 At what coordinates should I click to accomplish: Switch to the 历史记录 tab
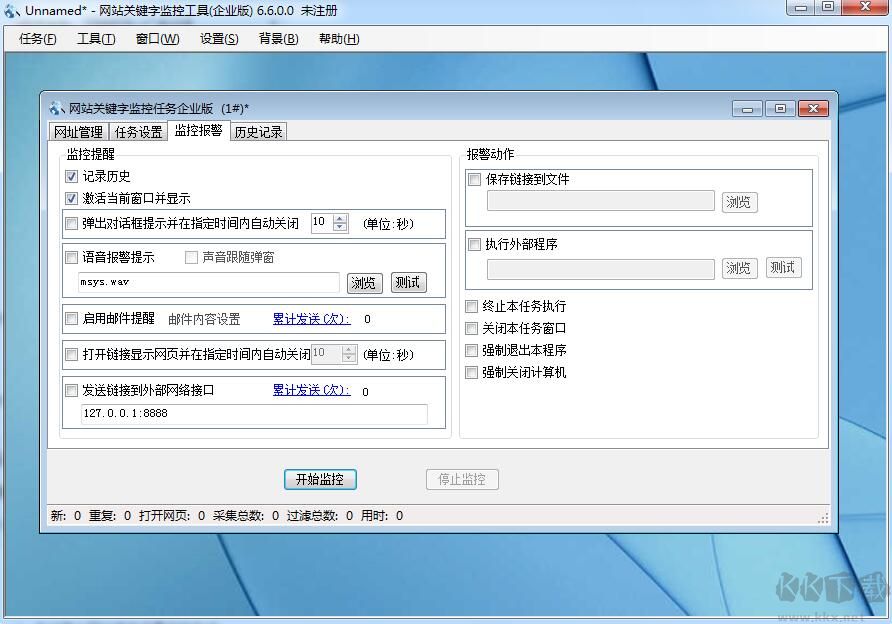pos(258,132)
